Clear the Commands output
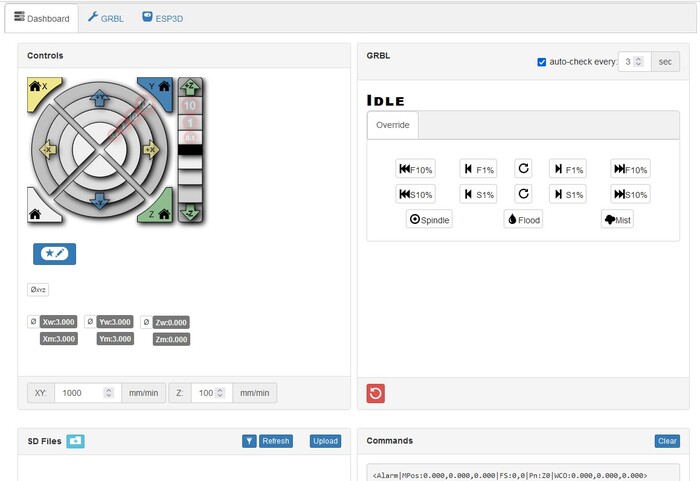Viewport: 700px width, 481px height. tap(667, 441)
